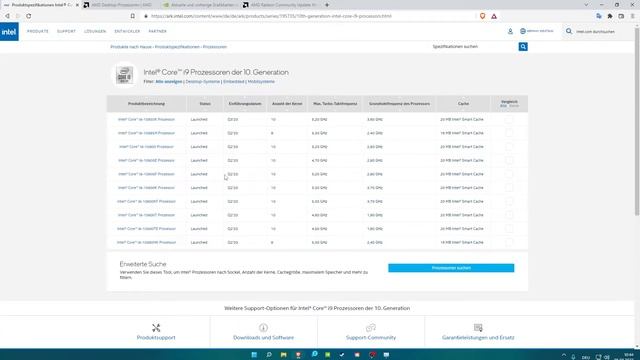Open the tab search chevron in the title bar
Image resolution: width=640 pixels, height=360 pixels.
tap(587, 5)
